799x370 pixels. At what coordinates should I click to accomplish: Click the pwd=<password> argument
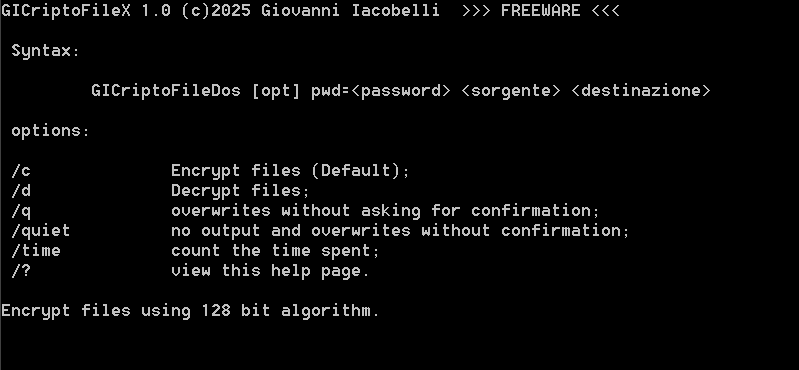point(381,91)
